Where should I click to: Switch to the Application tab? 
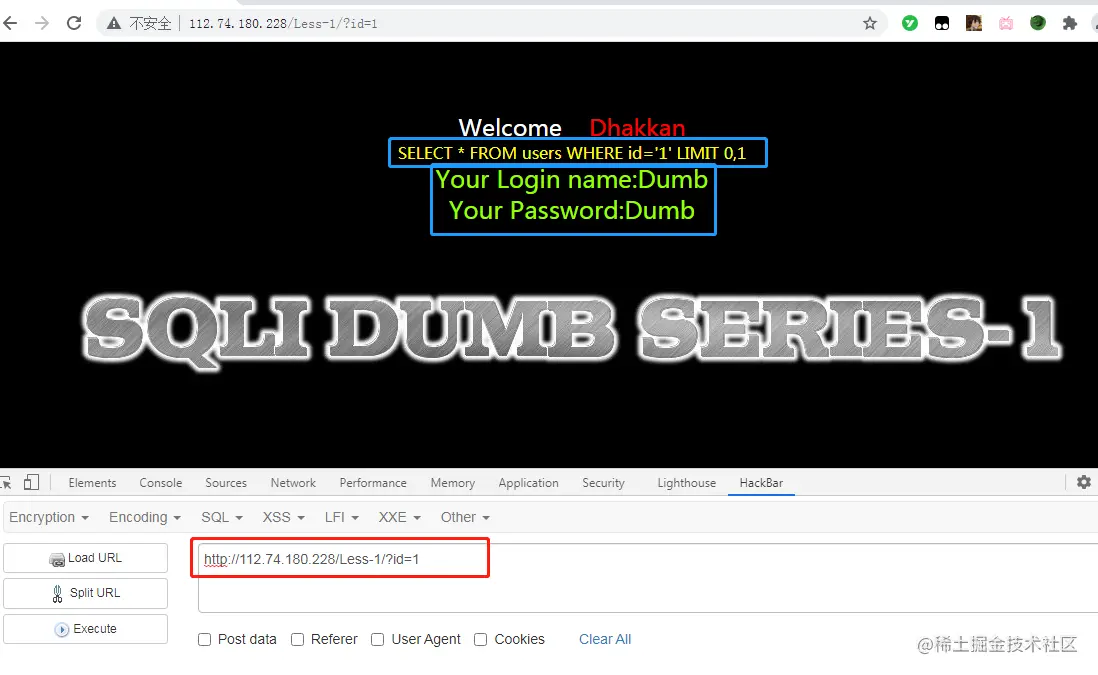coord(528,482)
